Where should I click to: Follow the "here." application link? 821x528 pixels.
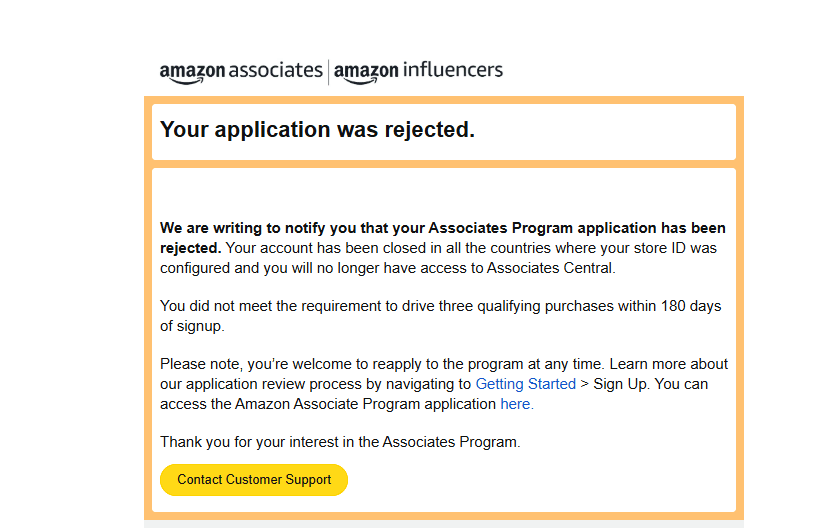517,404
